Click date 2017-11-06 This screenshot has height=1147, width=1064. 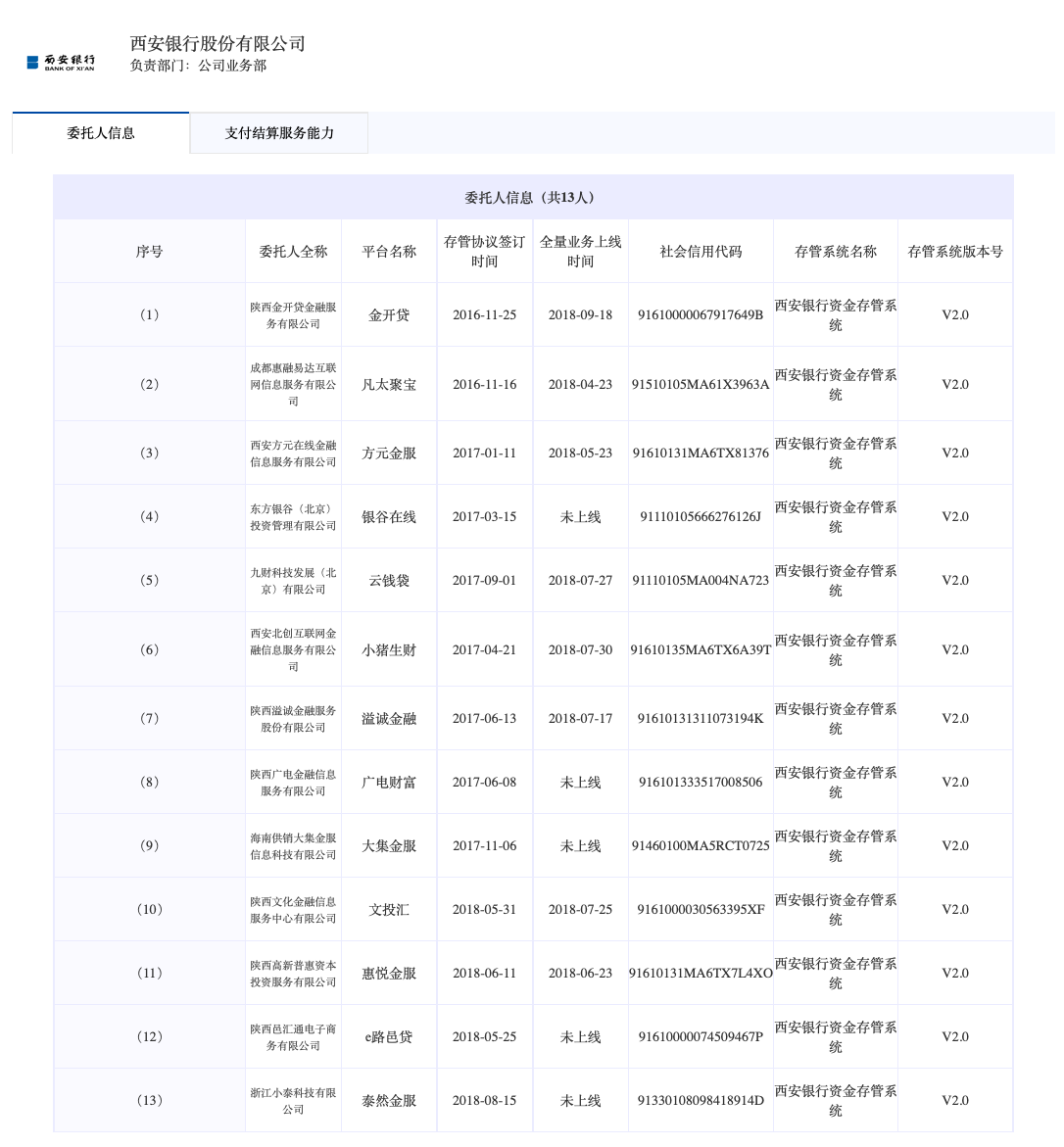point(484,846)
